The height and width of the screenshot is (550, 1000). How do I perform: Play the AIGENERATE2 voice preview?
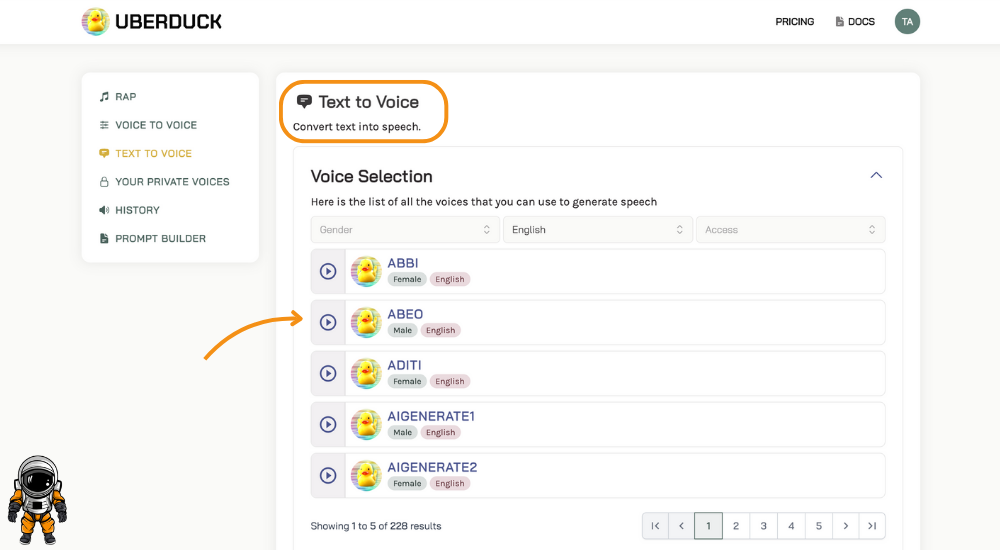click(328, 475)
